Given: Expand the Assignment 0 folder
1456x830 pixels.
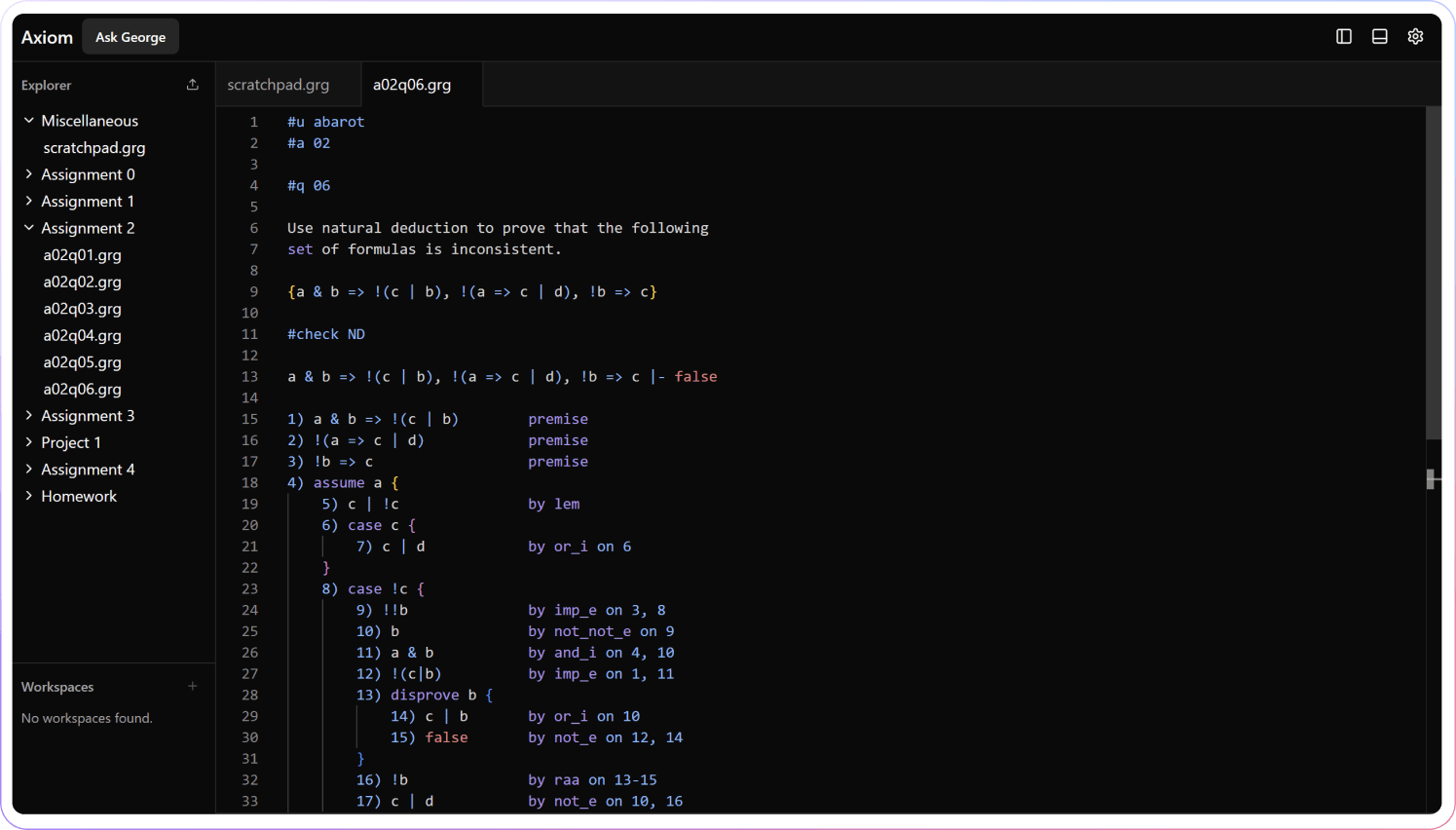Looking at the screenshot, I should (x=88, y=174).
